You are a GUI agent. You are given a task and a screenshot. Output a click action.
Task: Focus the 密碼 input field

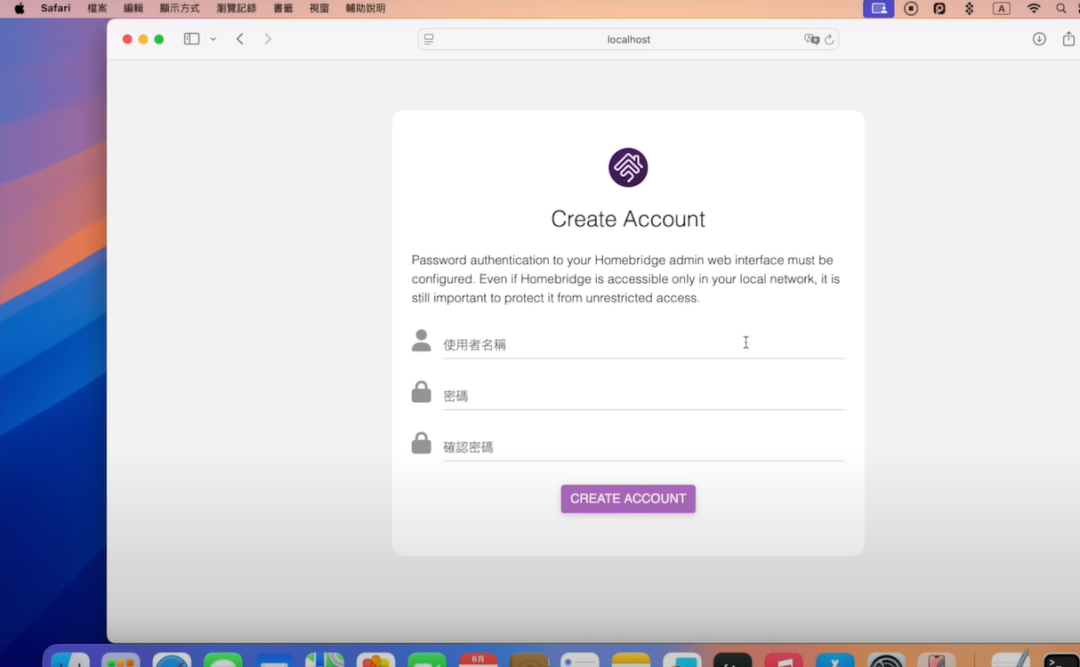pyautogui.click(x=643, y=396)
